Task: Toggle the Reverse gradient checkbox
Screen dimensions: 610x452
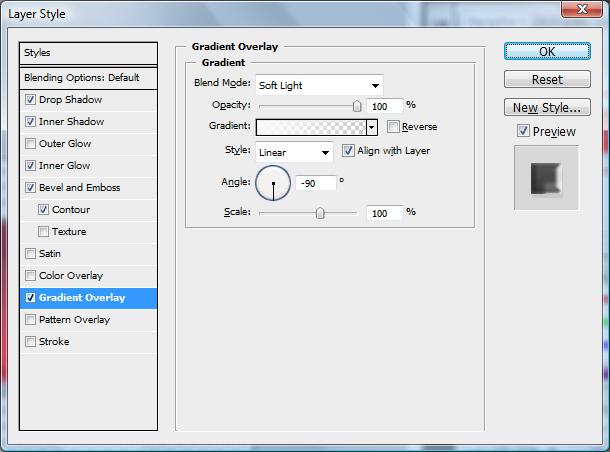Action: point(393,127)
